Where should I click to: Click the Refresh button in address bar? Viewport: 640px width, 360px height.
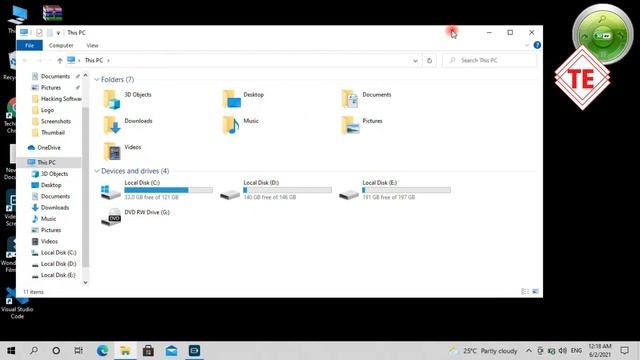429,60
